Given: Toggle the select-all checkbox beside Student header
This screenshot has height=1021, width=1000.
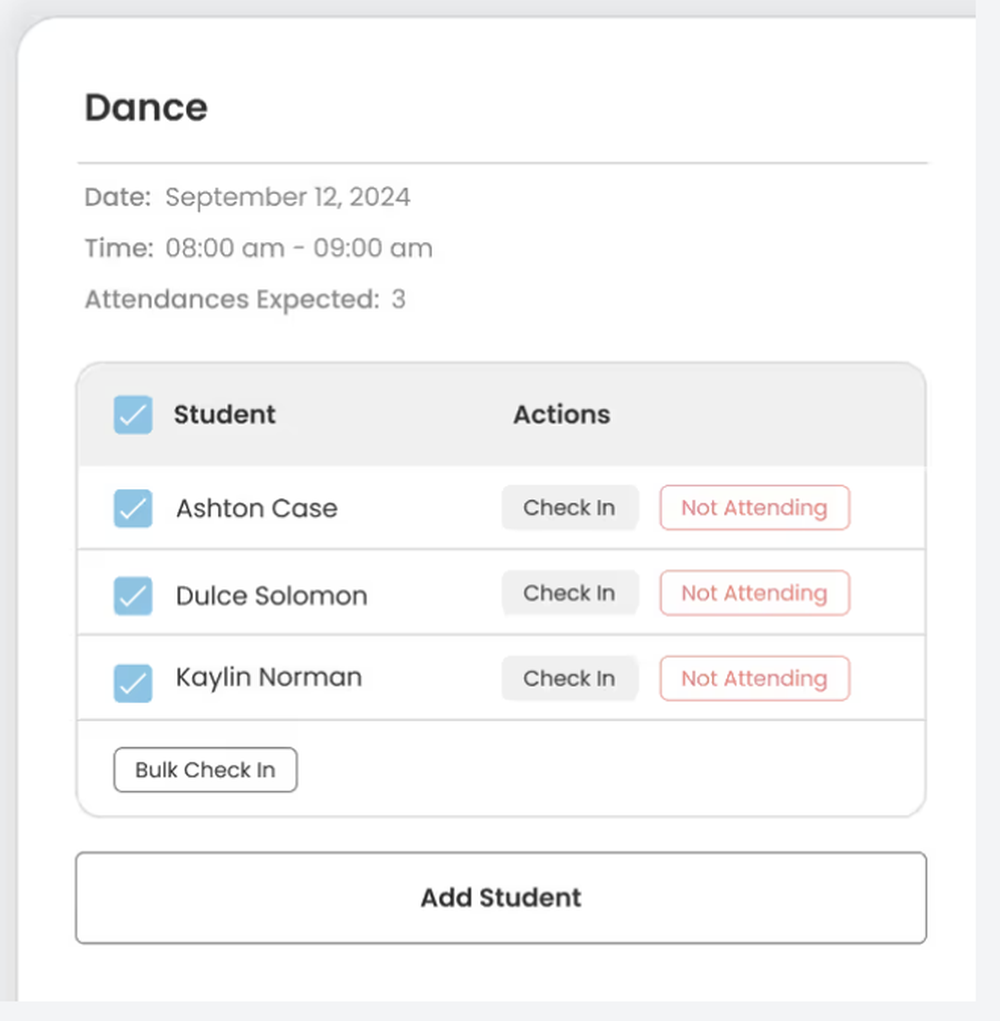Looking at the screenshot, I should 133,415.
